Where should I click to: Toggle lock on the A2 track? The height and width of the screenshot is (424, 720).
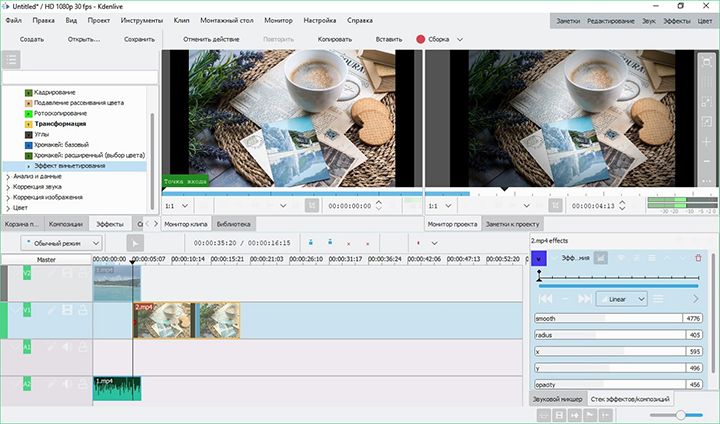[83, 384]
